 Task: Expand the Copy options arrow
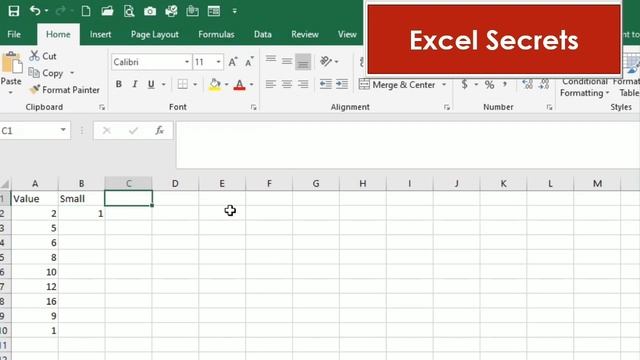(72, 73)
